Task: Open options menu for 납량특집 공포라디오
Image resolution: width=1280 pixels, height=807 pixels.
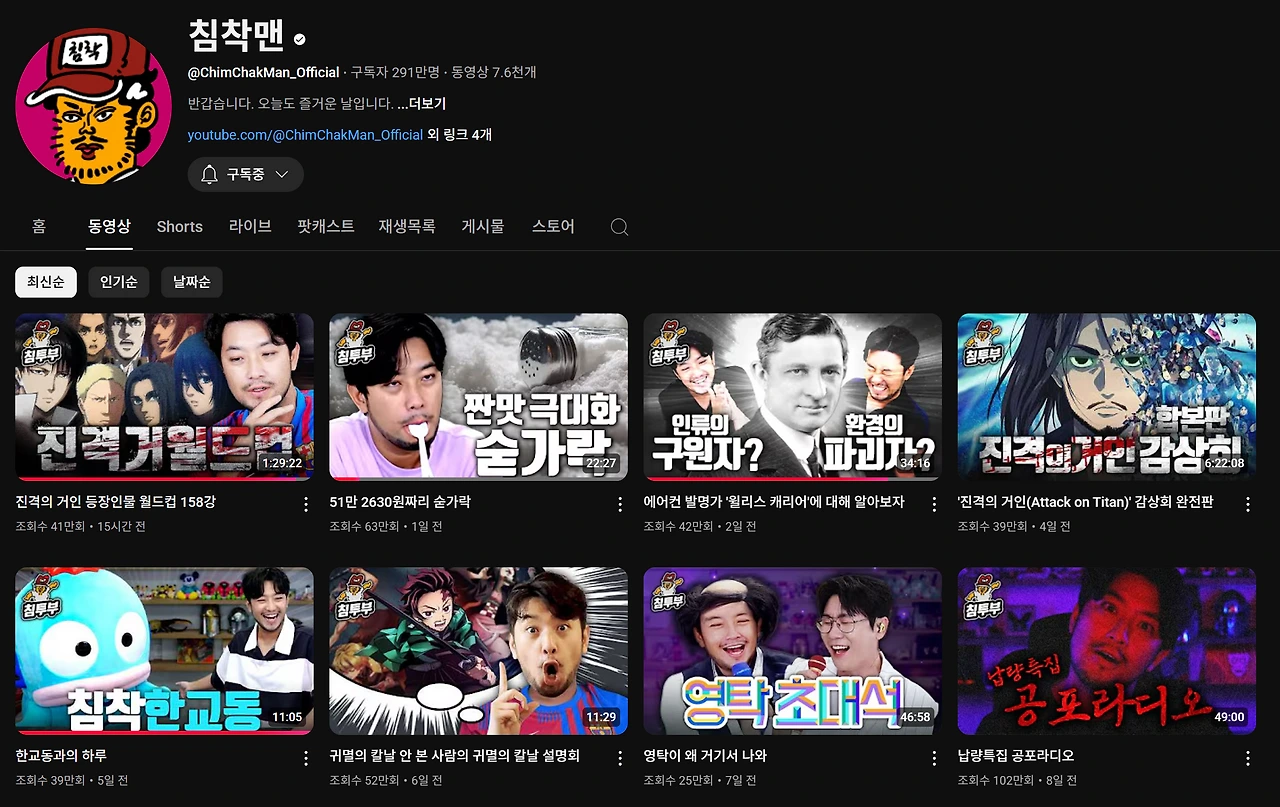Action: (1248, 759)
